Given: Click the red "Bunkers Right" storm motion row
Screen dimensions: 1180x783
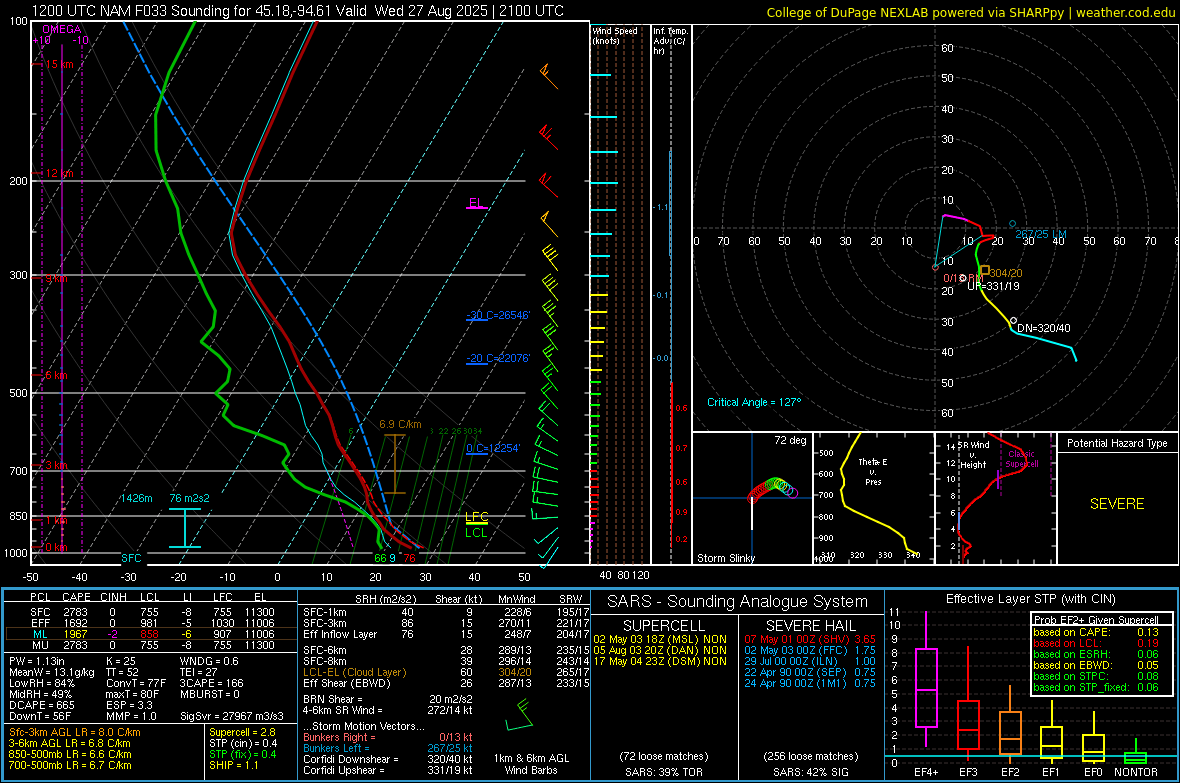Looking at the screenshot, I should click(388, 737).
